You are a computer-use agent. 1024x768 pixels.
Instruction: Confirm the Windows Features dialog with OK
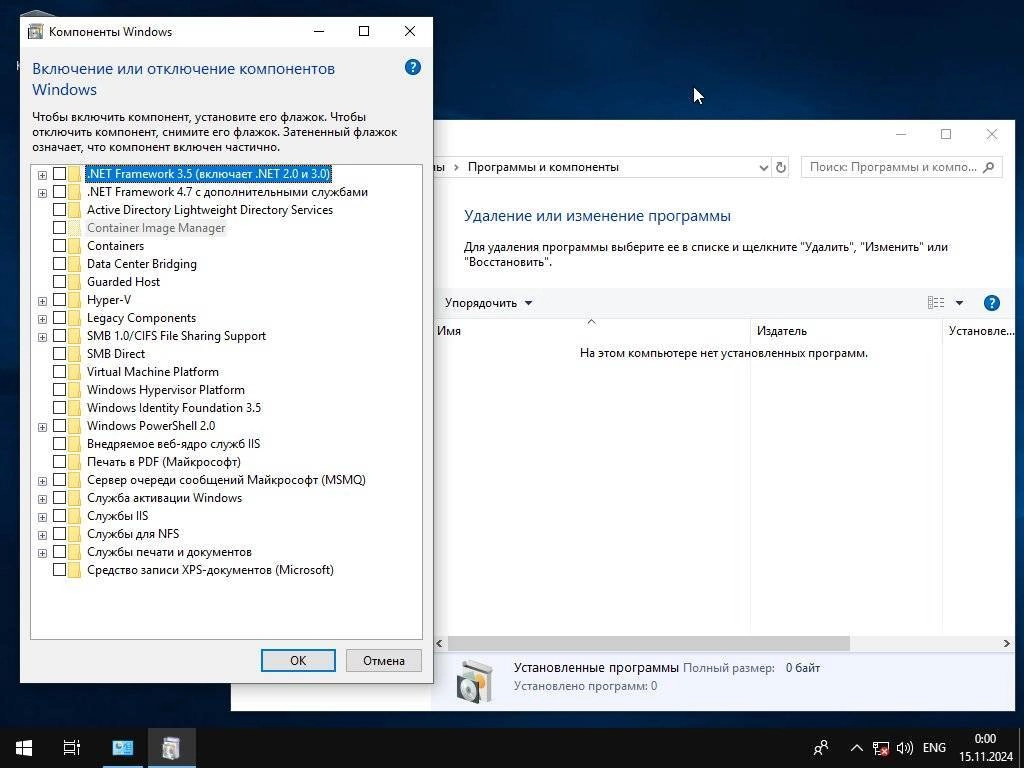click(298, 660)
